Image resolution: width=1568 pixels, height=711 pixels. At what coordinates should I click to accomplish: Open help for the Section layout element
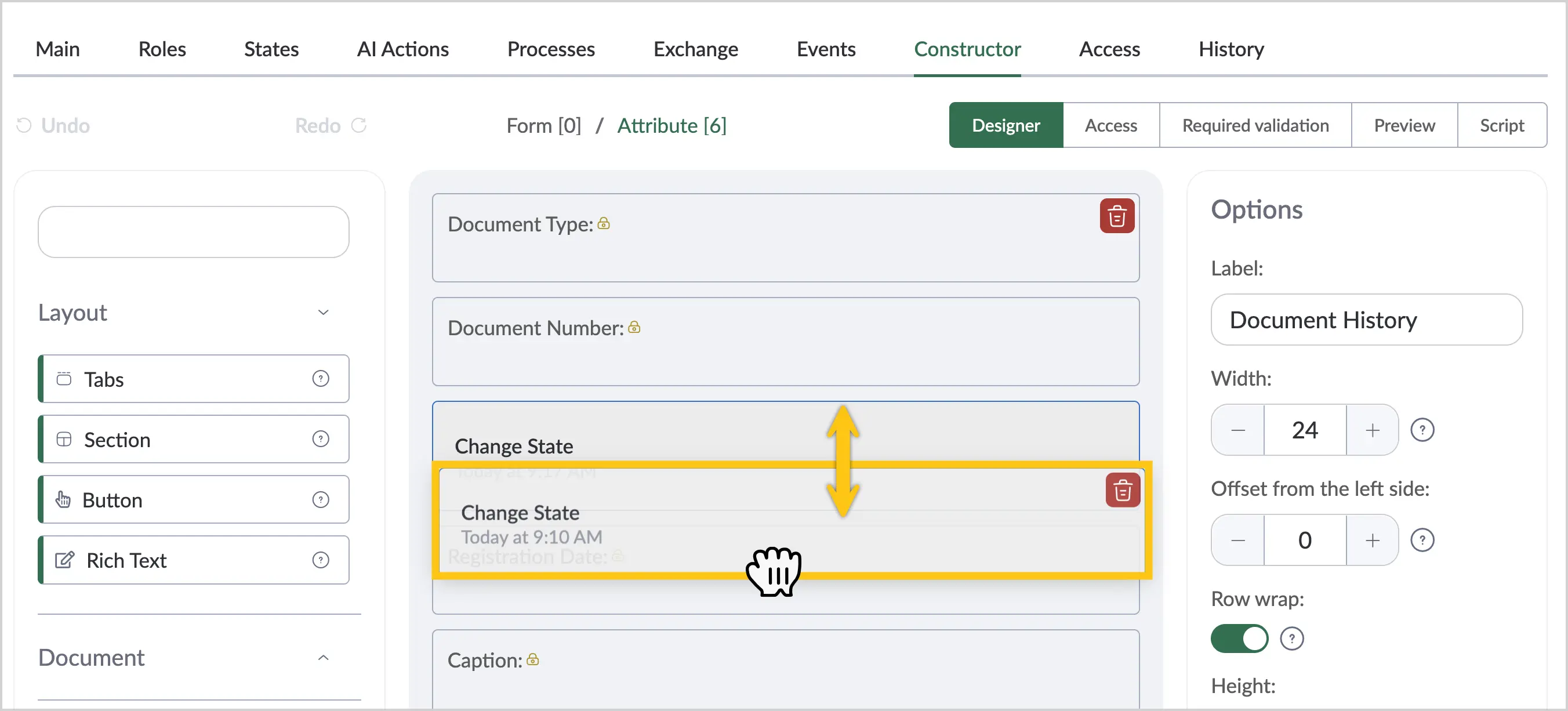tap(321, 439)
